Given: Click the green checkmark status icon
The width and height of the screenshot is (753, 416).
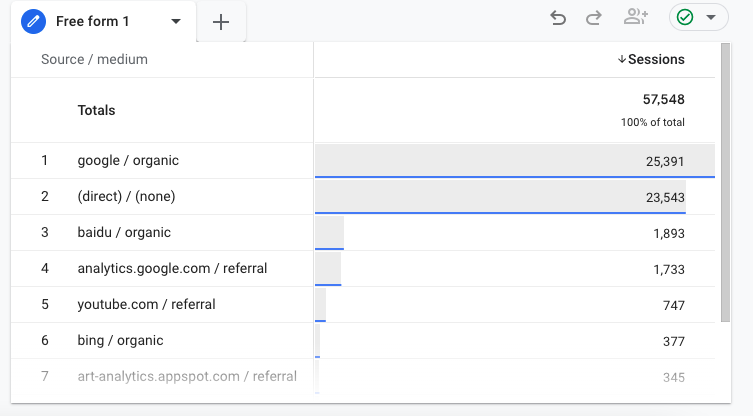Looking at the screenshot, I should [x=685, y=17].
